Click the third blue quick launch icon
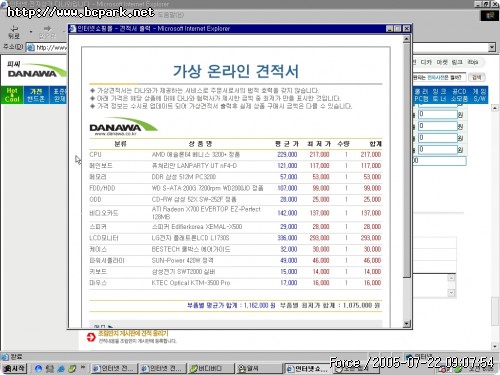 [x=61, y=368]
